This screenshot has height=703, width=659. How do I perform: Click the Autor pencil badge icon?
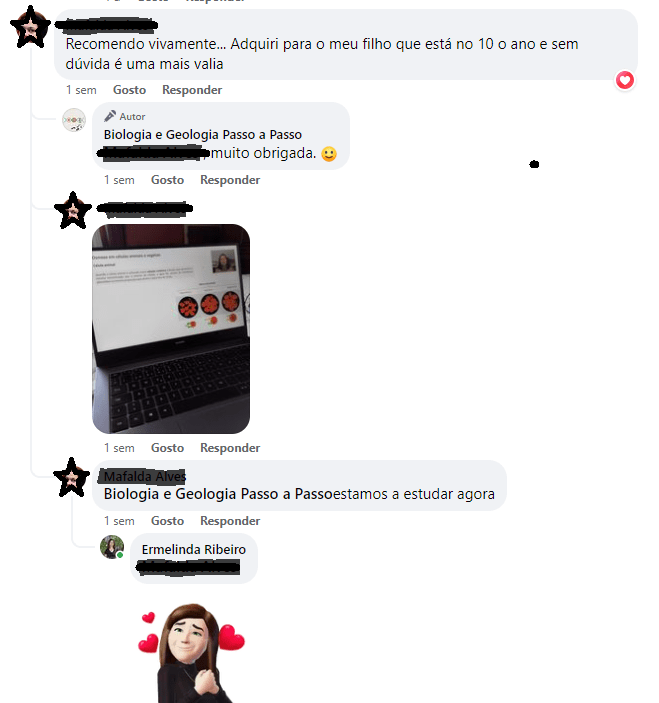110,116
